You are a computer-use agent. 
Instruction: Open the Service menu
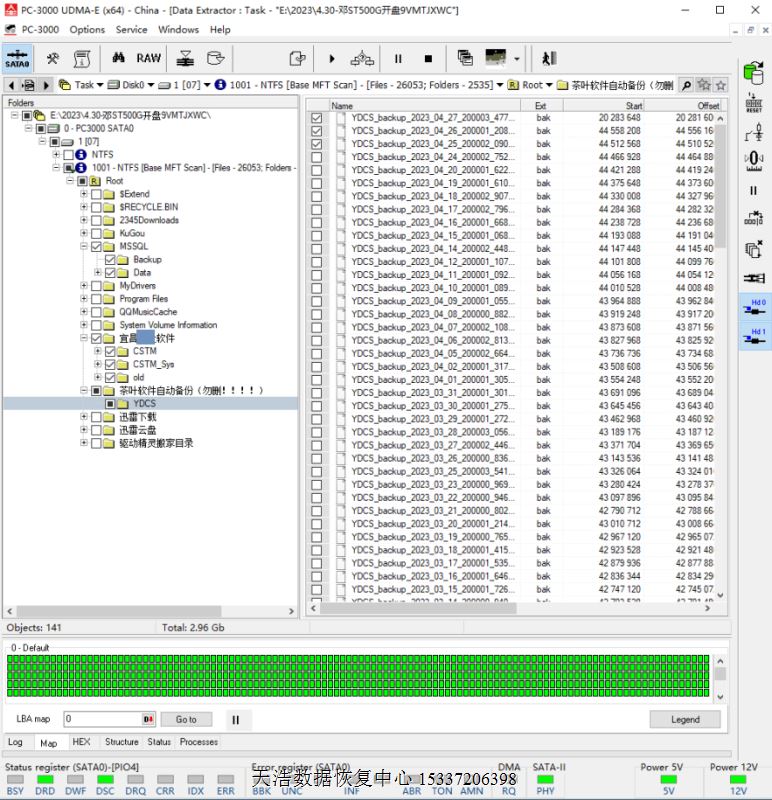pyautogui.click(x=131, y=29)
